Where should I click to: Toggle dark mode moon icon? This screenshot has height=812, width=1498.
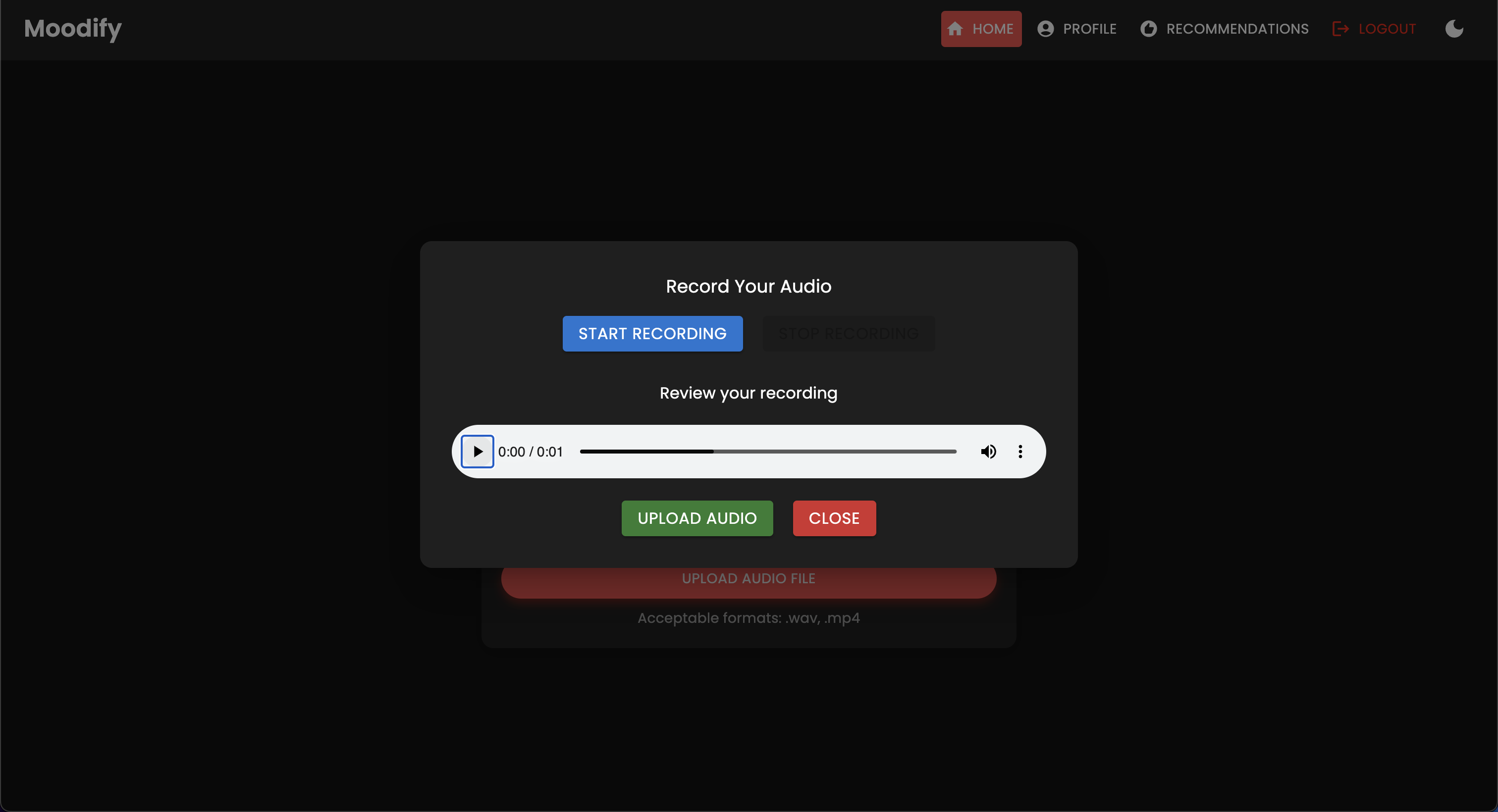[x=1454, y=29]
